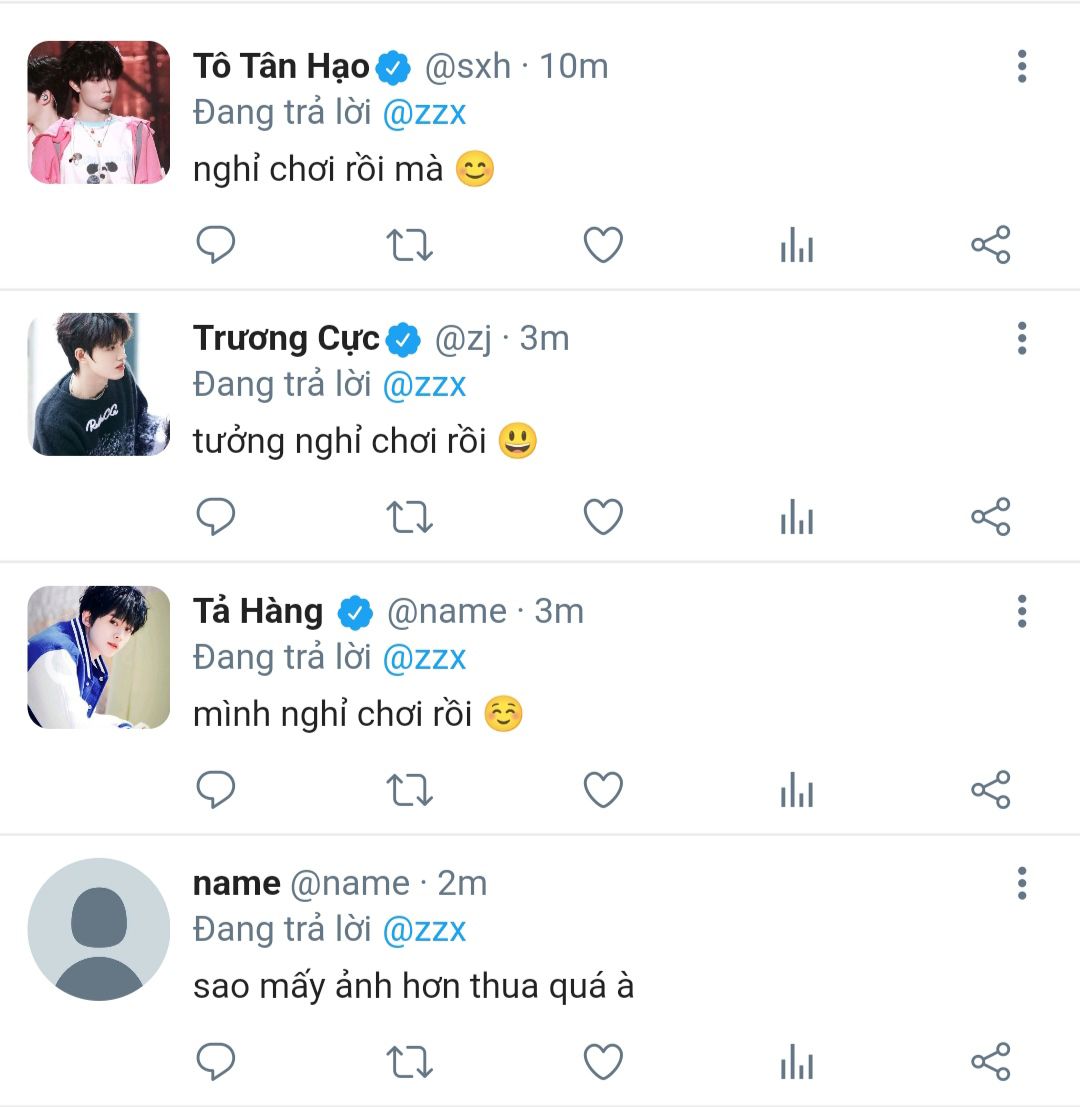Click the @zzx mention in Trương Cực's reply
1080x1107 pixels.
coord(425,385)
